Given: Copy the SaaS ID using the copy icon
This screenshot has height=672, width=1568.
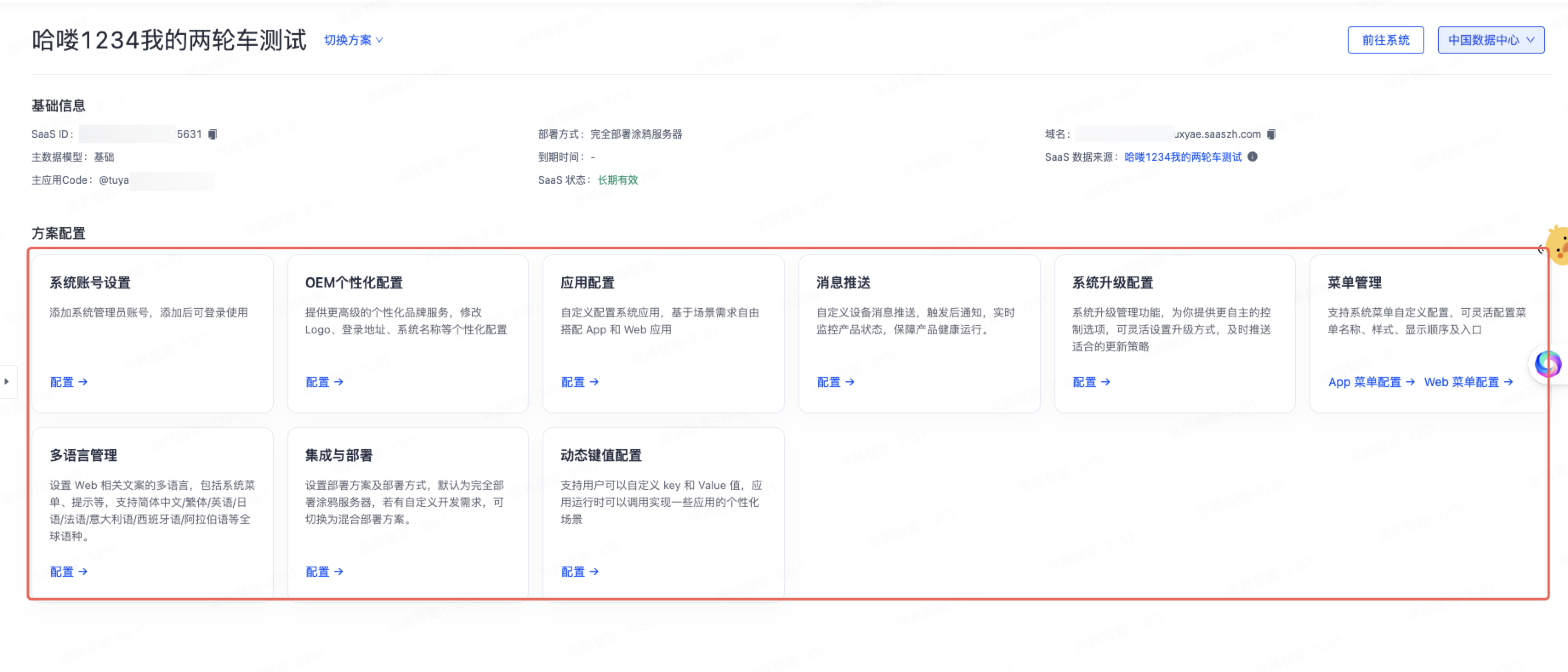Looking at the screenshot, I should pos(213,134).
